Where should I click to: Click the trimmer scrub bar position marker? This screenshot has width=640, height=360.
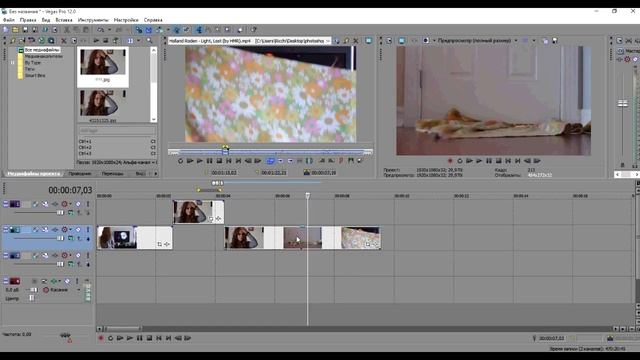[x=225, y=150]
